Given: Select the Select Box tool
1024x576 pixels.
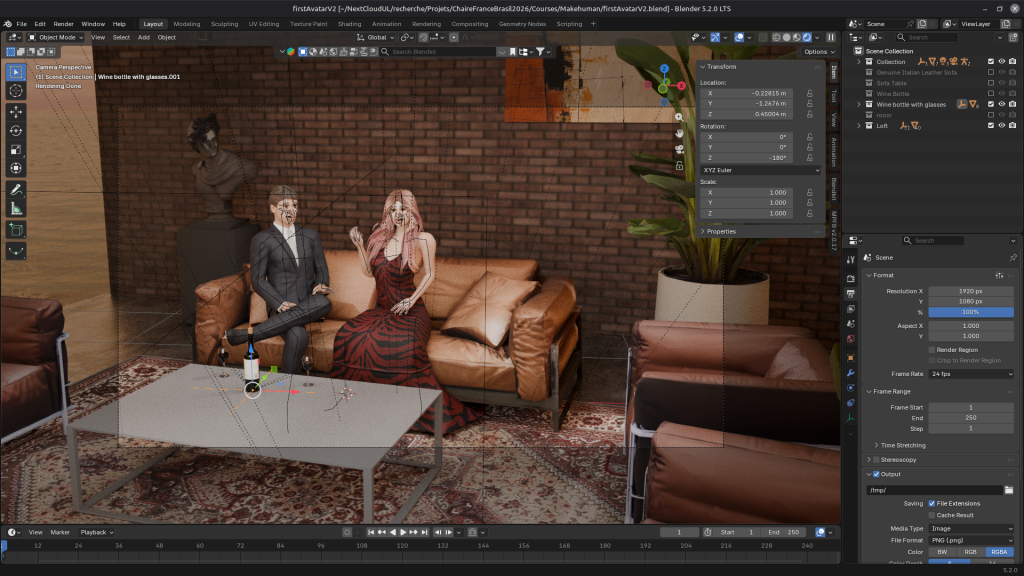Looking at the screenshot, I should tap(16, 72).
